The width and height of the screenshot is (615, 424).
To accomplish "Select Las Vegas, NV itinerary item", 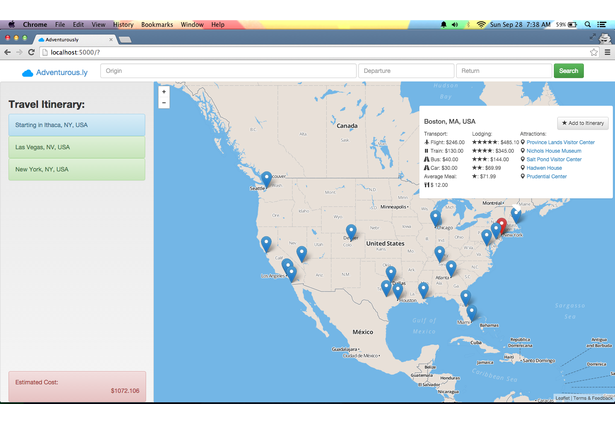I will pyautogui.click(x=77, y=147).
